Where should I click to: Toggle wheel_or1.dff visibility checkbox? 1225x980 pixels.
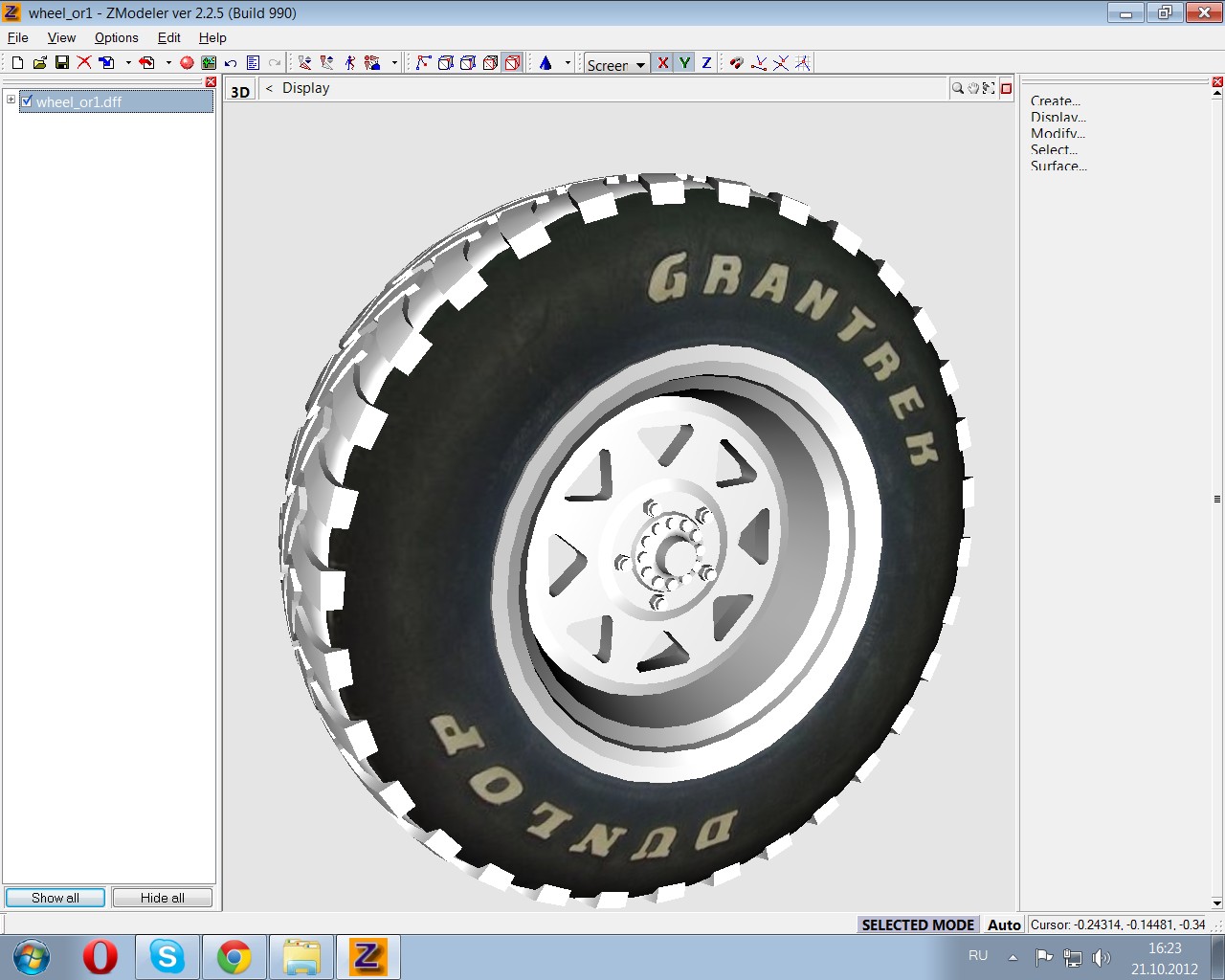pyautogui.click(x=27, y=100)
